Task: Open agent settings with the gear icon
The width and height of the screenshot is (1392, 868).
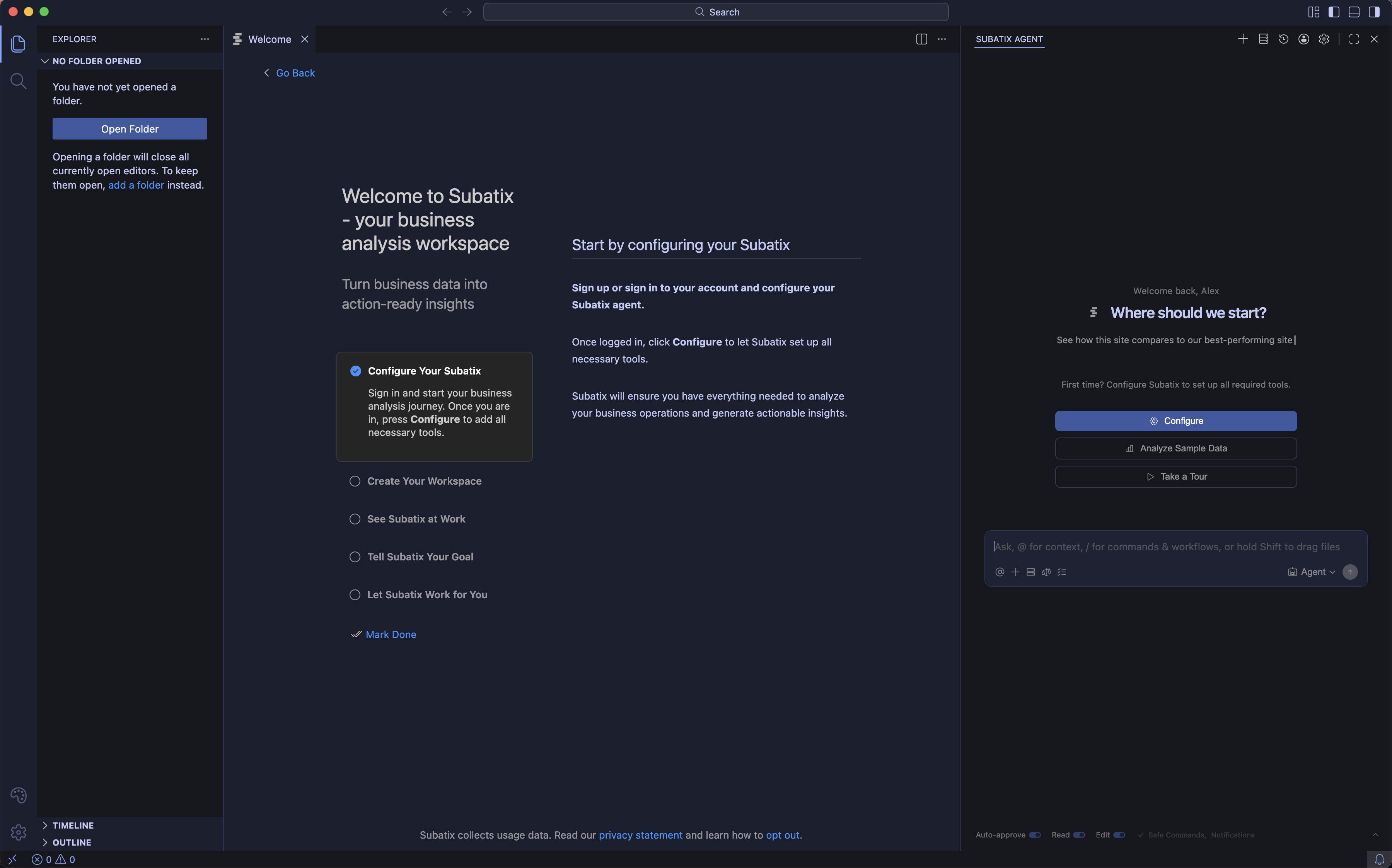Action: (1324, 39)
